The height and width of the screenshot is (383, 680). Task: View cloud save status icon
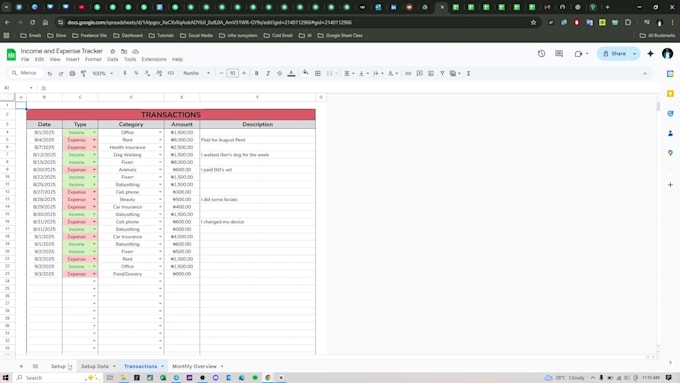tap(135, 51)
